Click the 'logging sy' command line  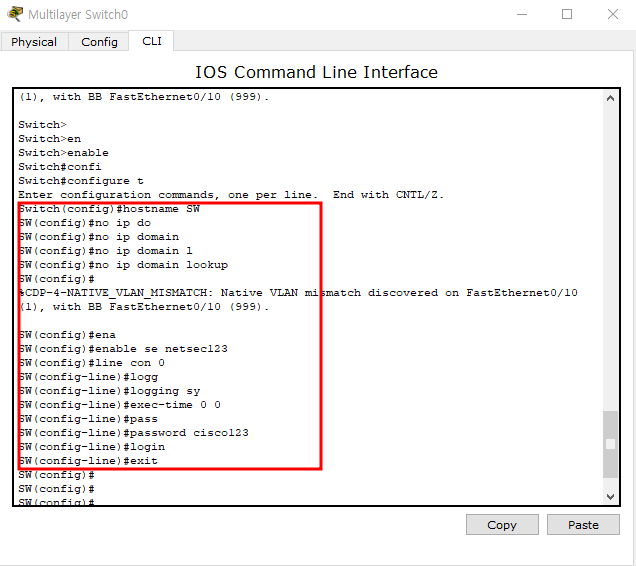coord(109,391)
